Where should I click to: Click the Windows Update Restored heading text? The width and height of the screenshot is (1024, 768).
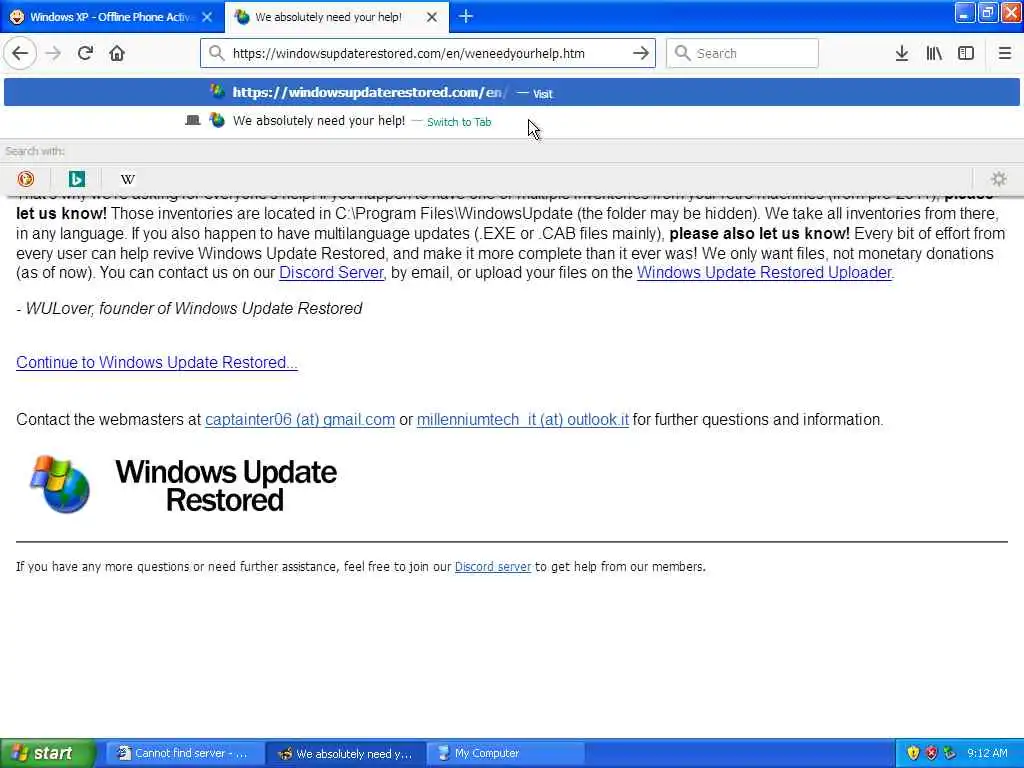point(226,485)
